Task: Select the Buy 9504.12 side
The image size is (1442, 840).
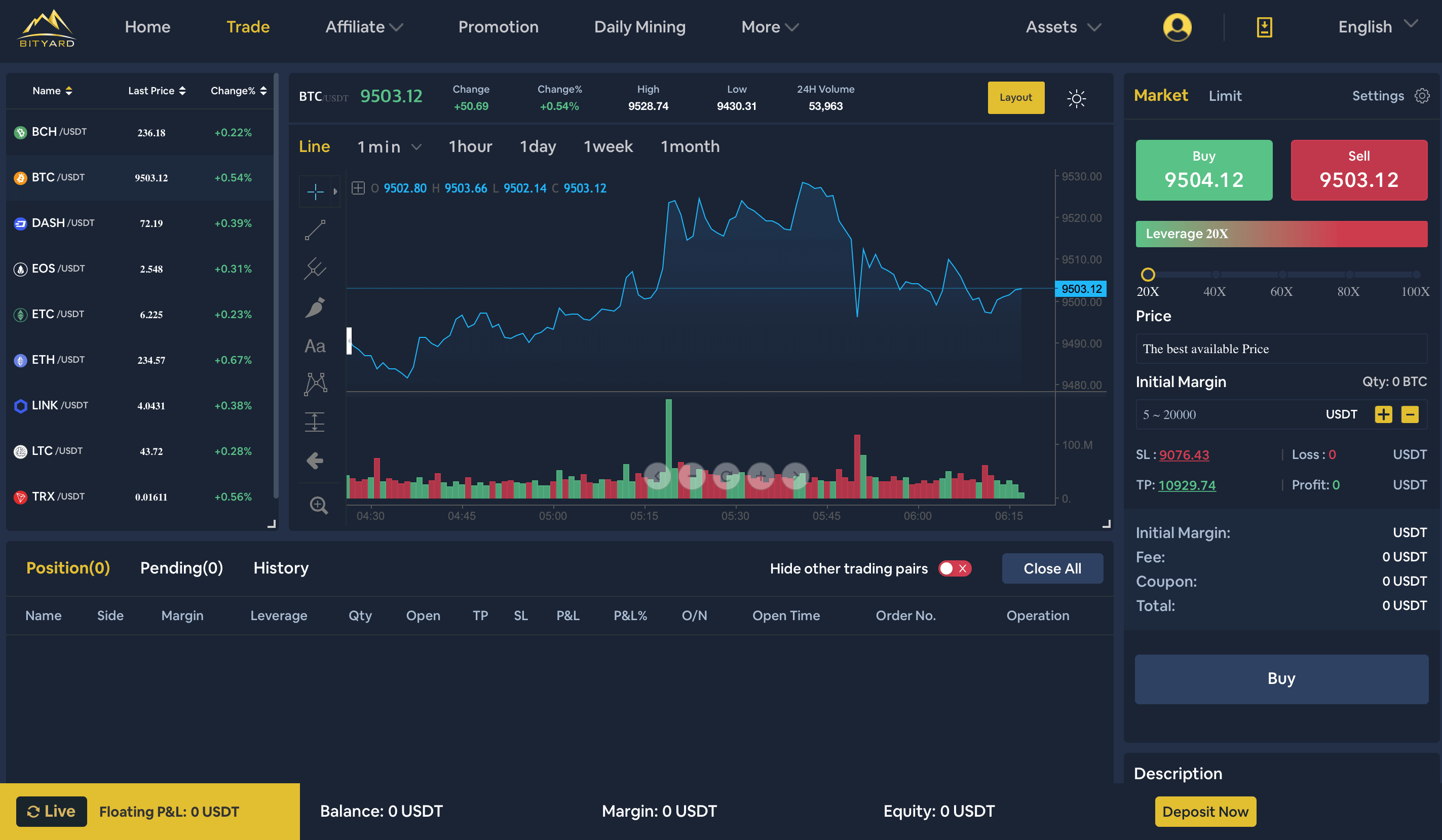Action: (1204, 170)
